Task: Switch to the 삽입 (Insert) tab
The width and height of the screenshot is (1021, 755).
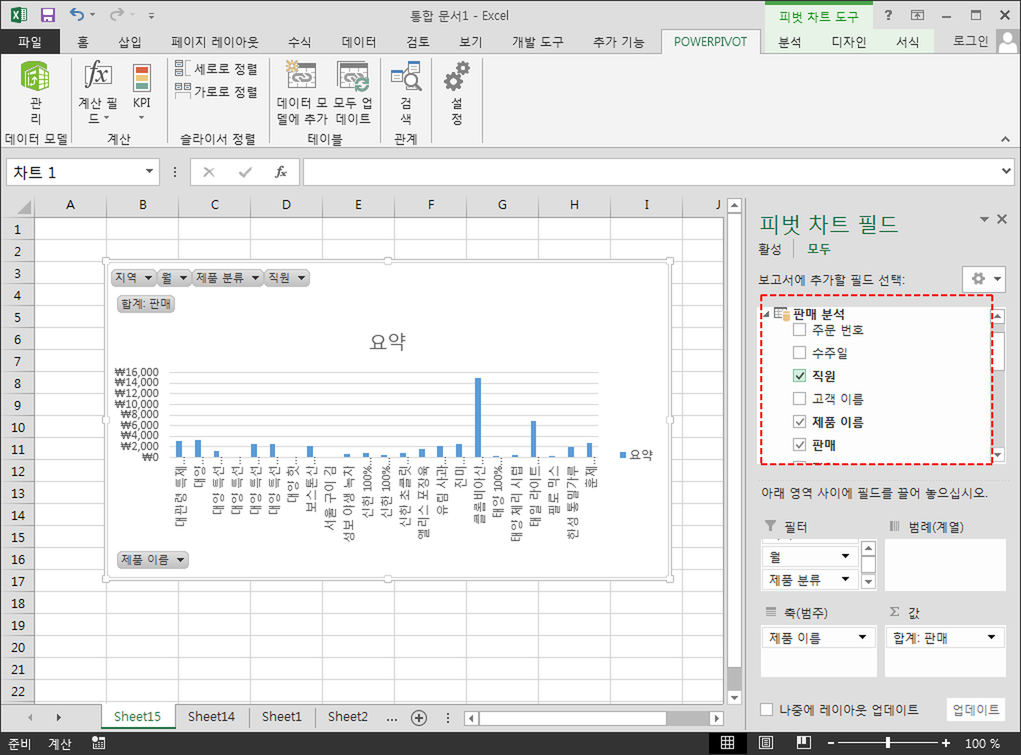Action: (x=130, y=42)
